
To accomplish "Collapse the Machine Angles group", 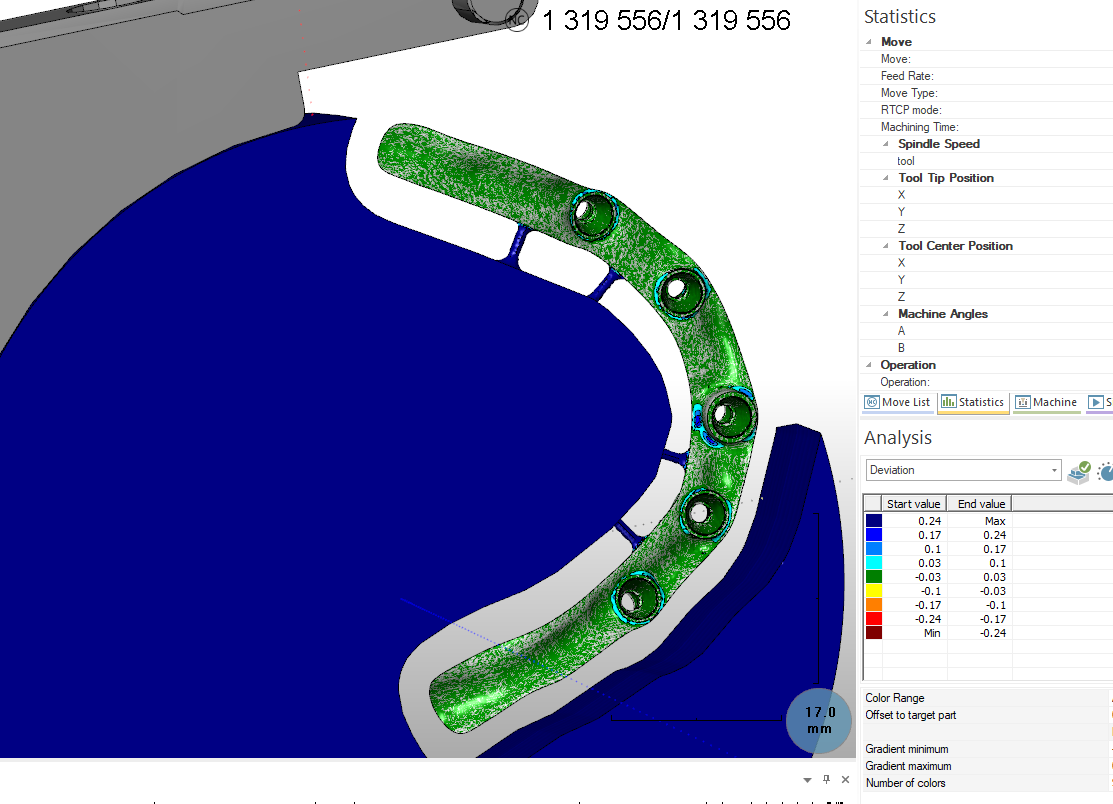I will tap(885, 314).
